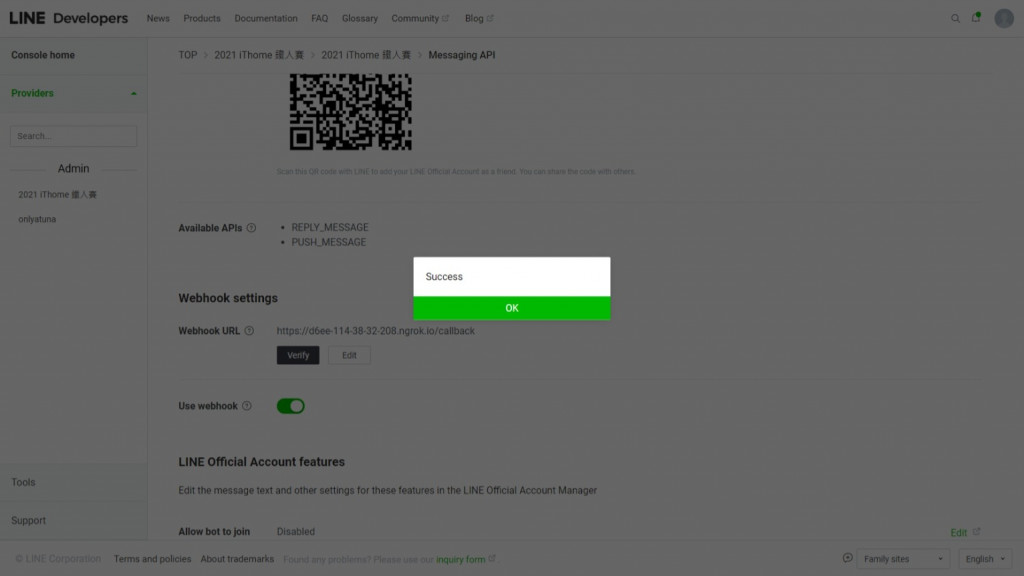This screenshot has width=1024, height=576.
Task: Click the PUSH_MESSAGE API entry
Action: [328, 242]
